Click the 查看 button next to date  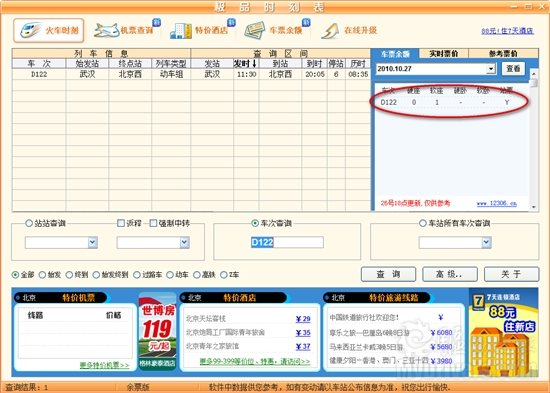(514, 69)
